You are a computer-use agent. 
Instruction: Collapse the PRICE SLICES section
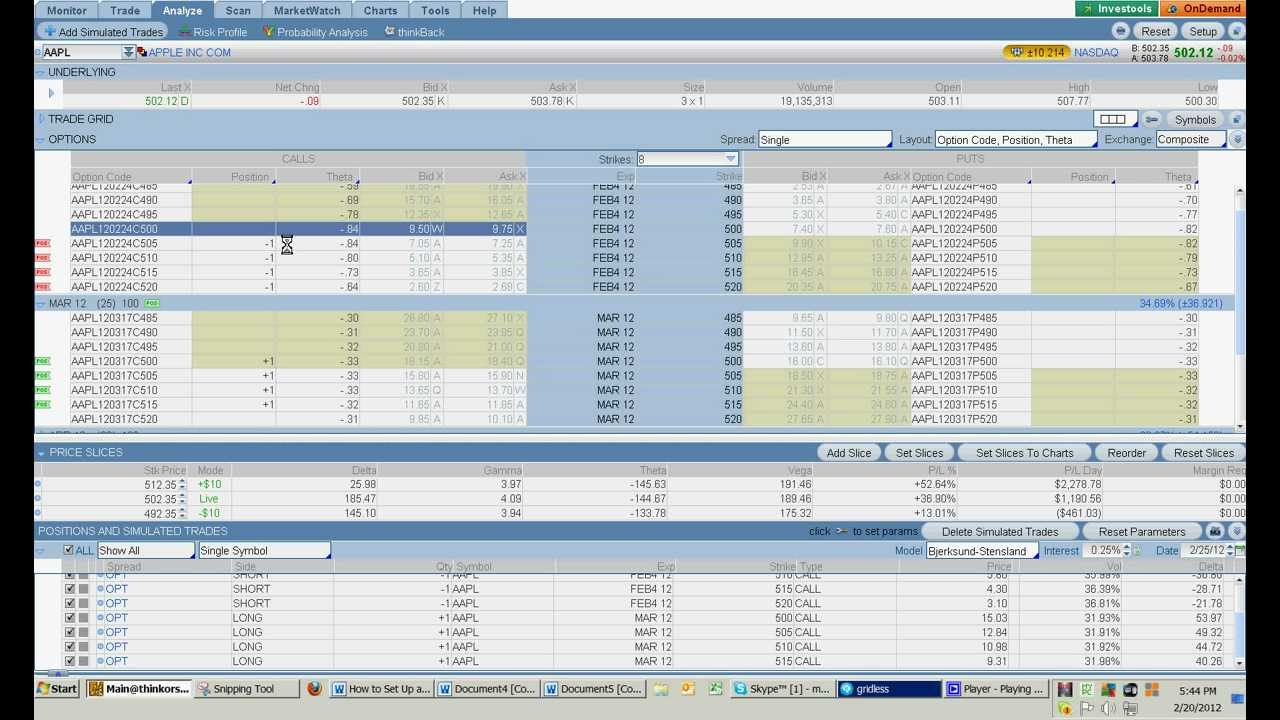tap(41, 453)
